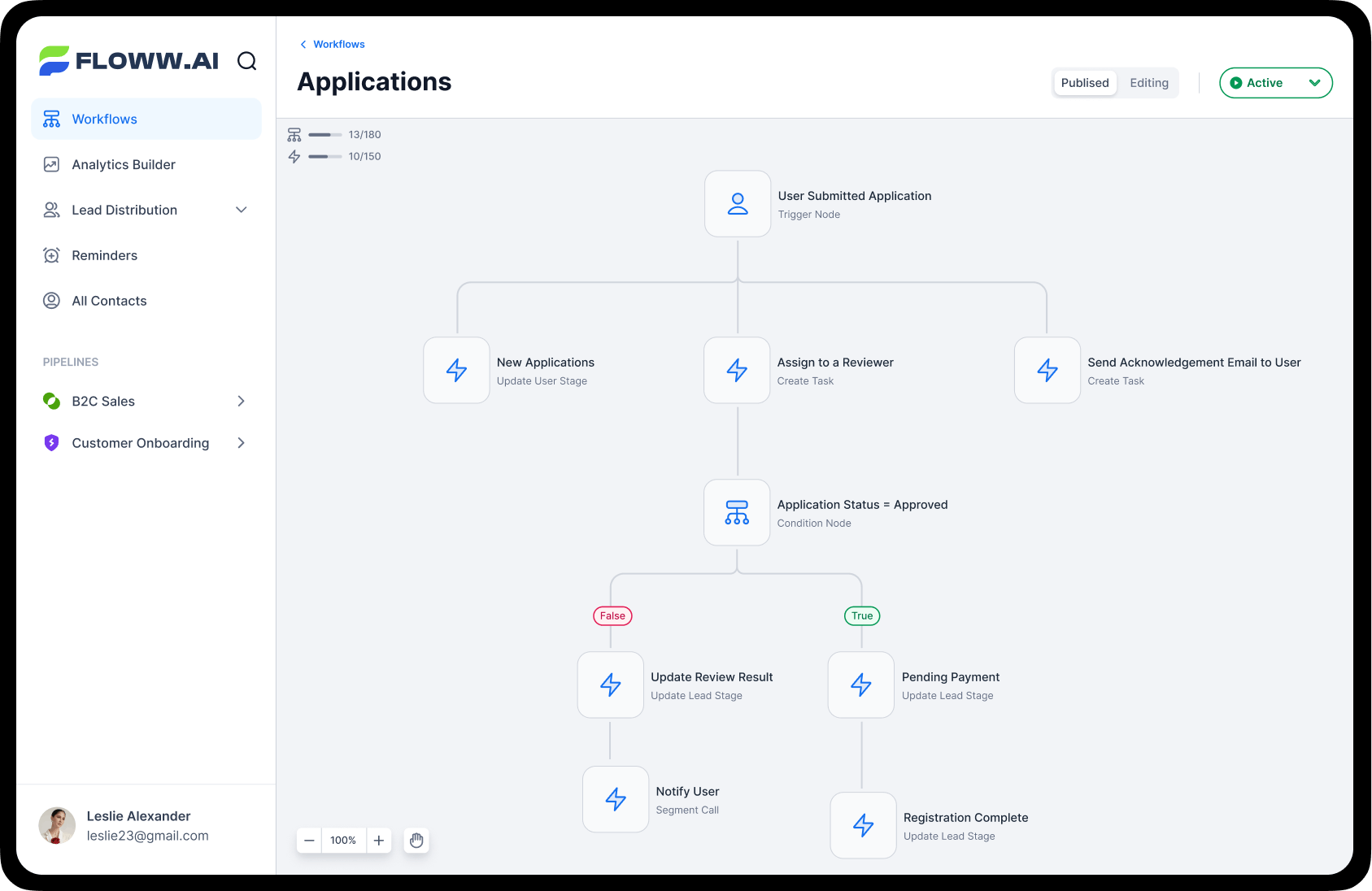Open Analytics Builder from the sidebar
This screenshot has width=1372, height=891.
(124, 164)
